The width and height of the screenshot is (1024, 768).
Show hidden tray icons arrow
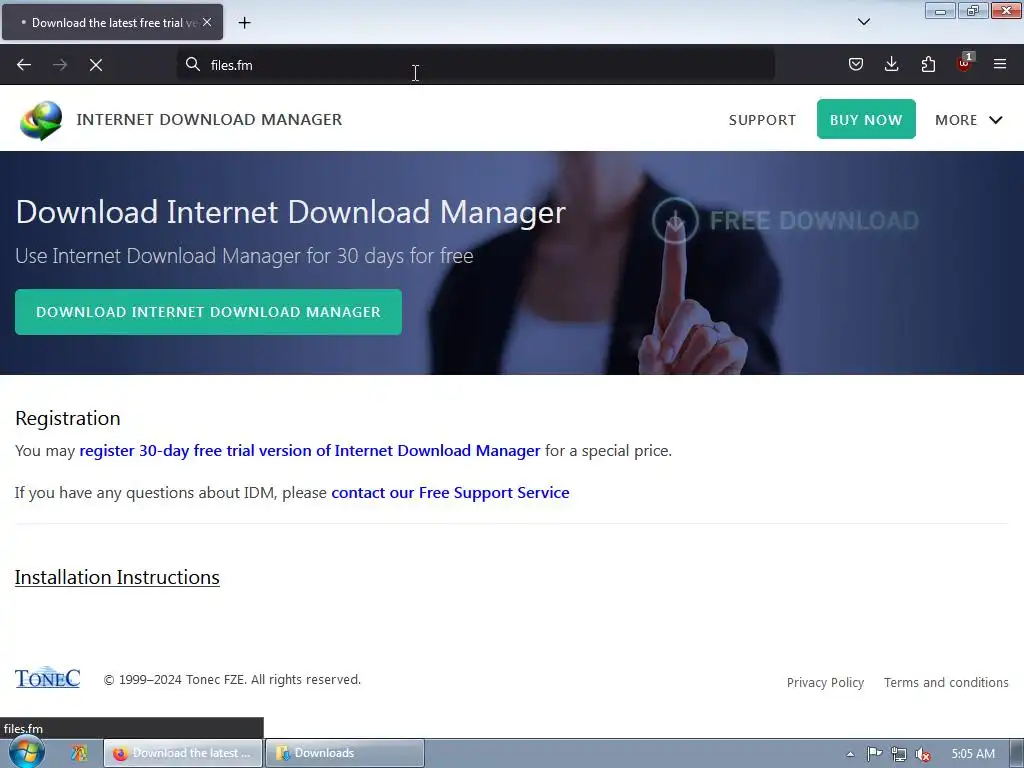click(x=850, y=754)
